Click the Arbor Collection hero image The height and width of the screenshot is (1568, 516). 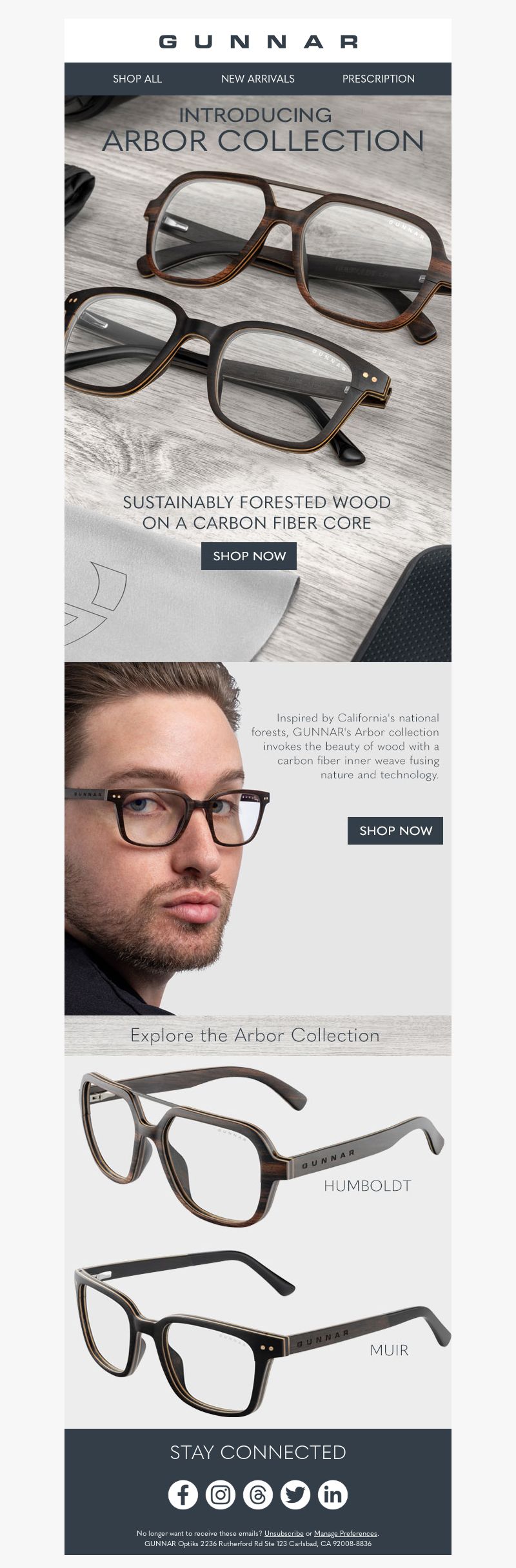coord(258,378)
